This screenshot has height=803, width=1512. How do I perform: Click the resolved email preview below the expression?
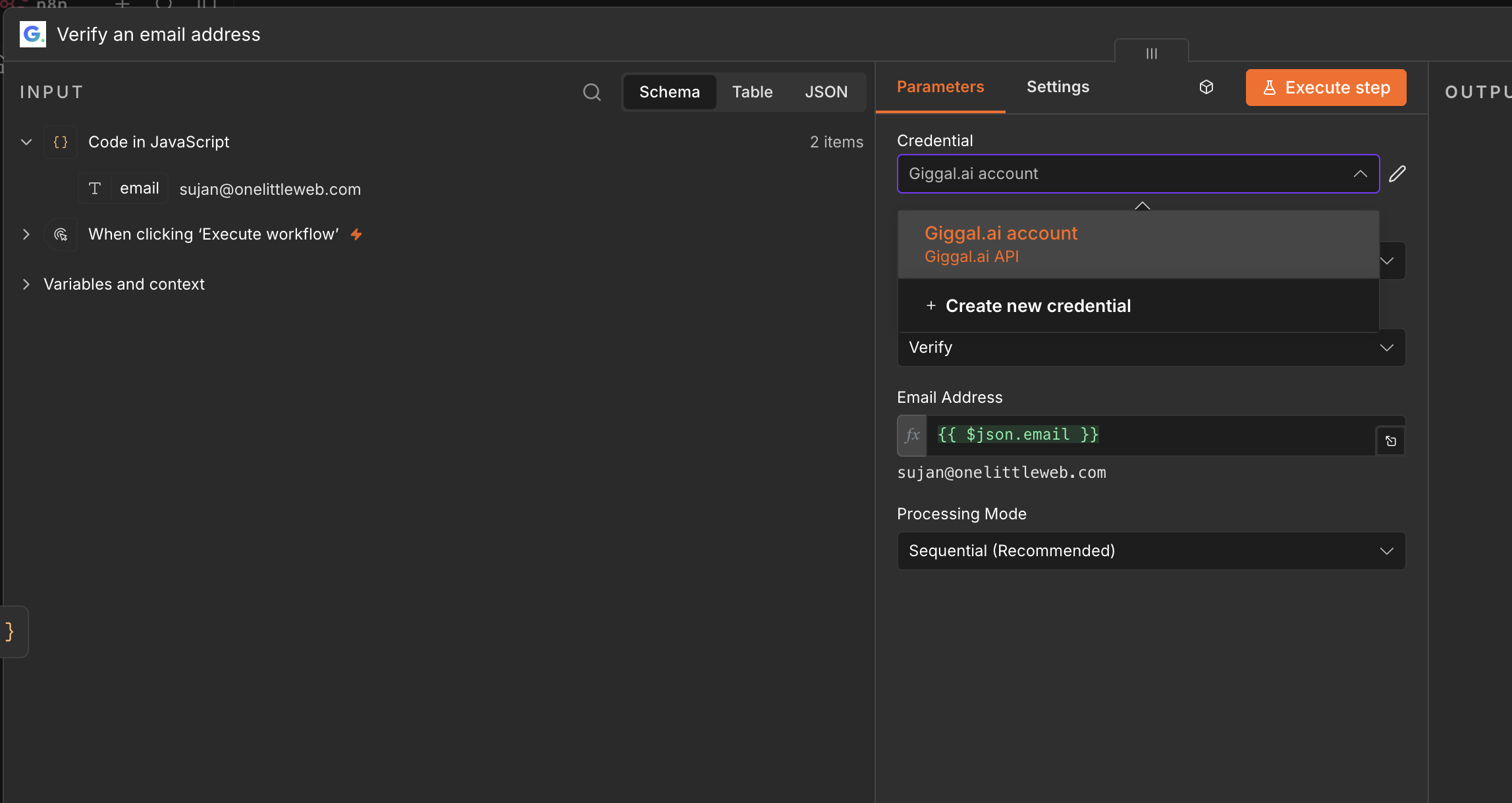click(x=1002, y=473)
